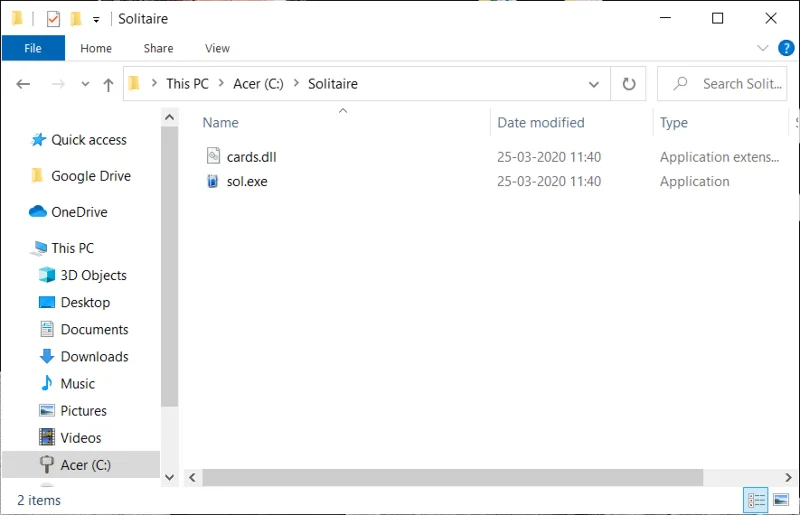Click the Downloads arrow icon

pyautogui.click(x=47, y=356)
